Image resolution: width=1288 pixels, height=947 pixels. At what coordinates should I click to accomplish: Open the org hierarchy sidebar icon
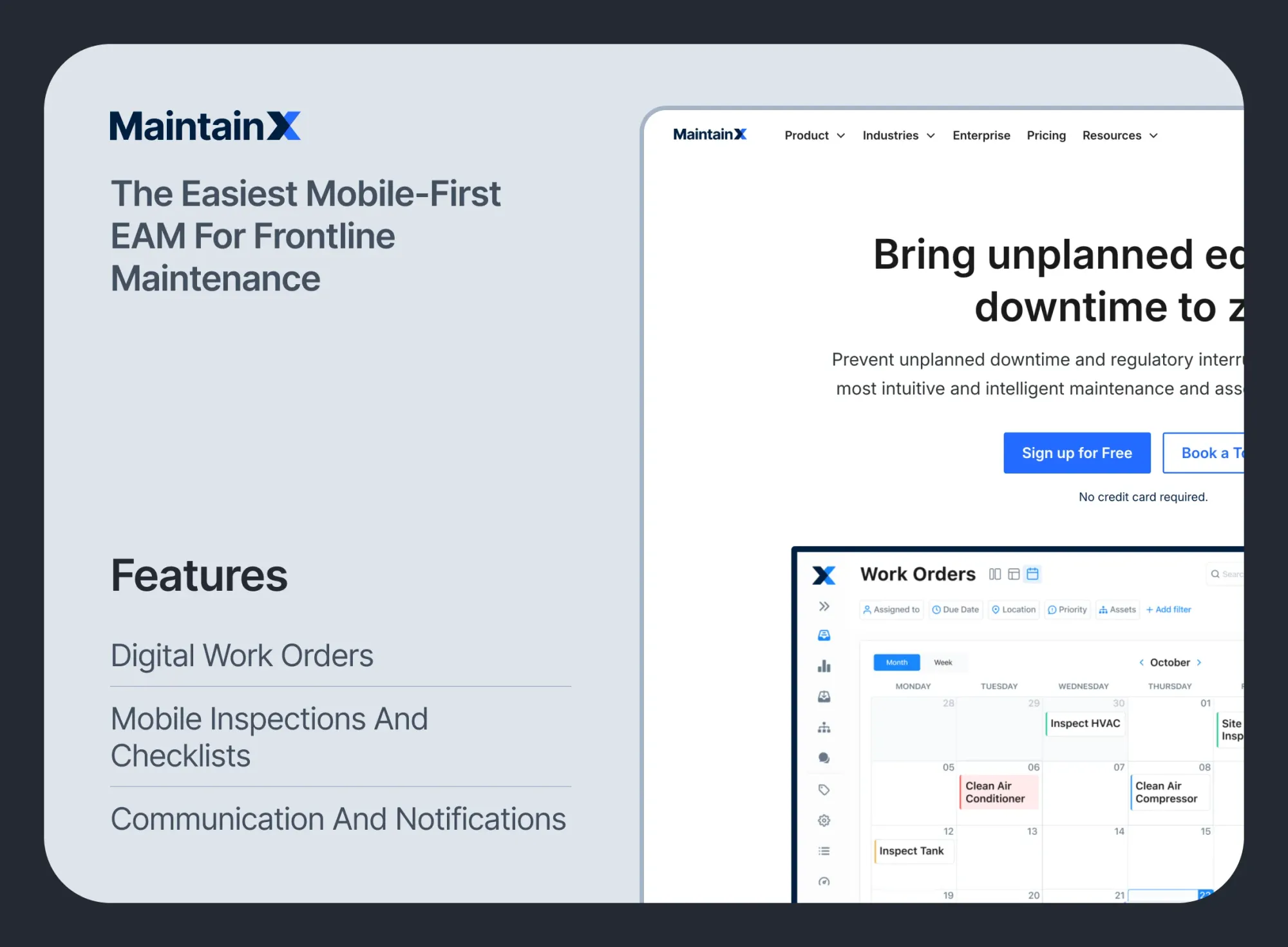pyautogui.click(x=824, y=728)
